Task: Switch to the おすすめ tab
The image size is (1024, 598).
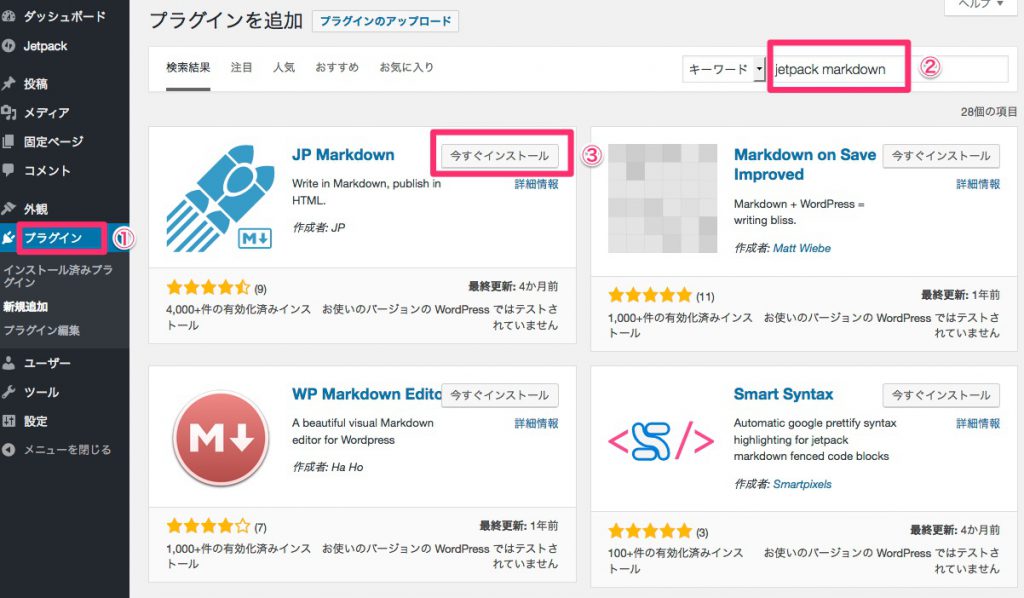Action: coord(337,67)
